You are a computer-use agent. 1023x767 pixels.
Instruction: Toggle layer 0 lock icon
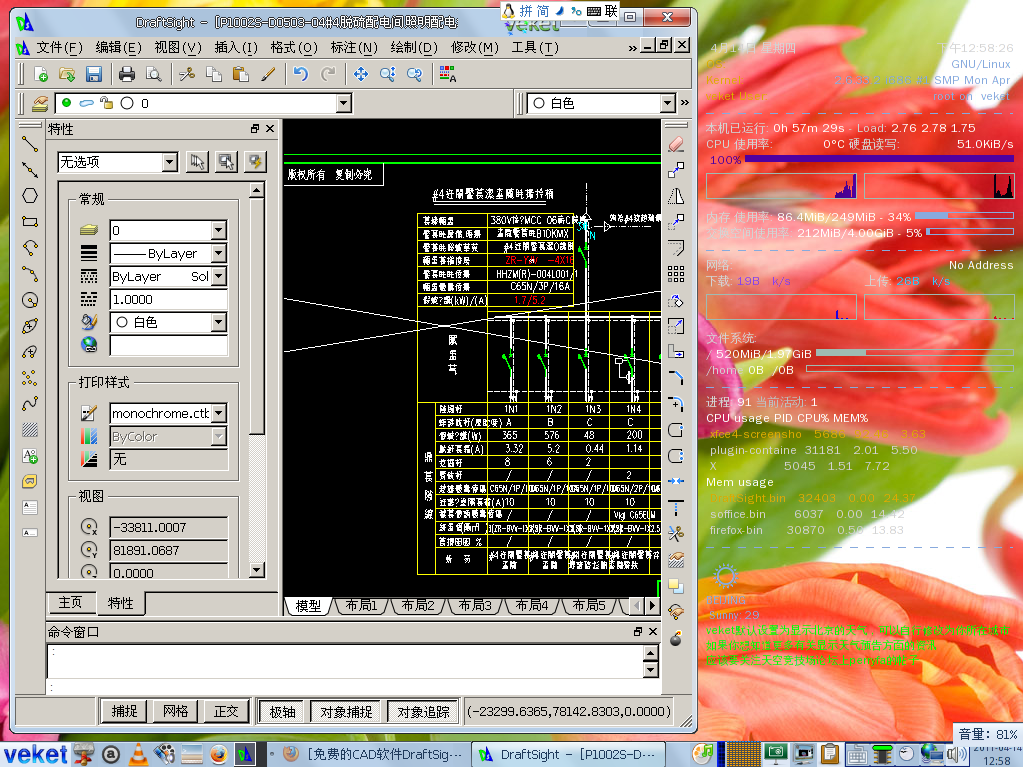click(x=106, y=103)
